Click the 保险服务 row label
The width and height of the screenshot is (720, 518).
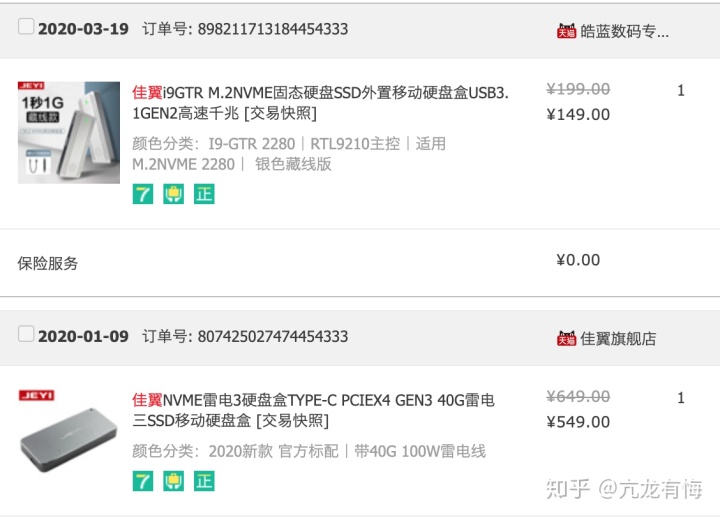click(x=48, y=263)
